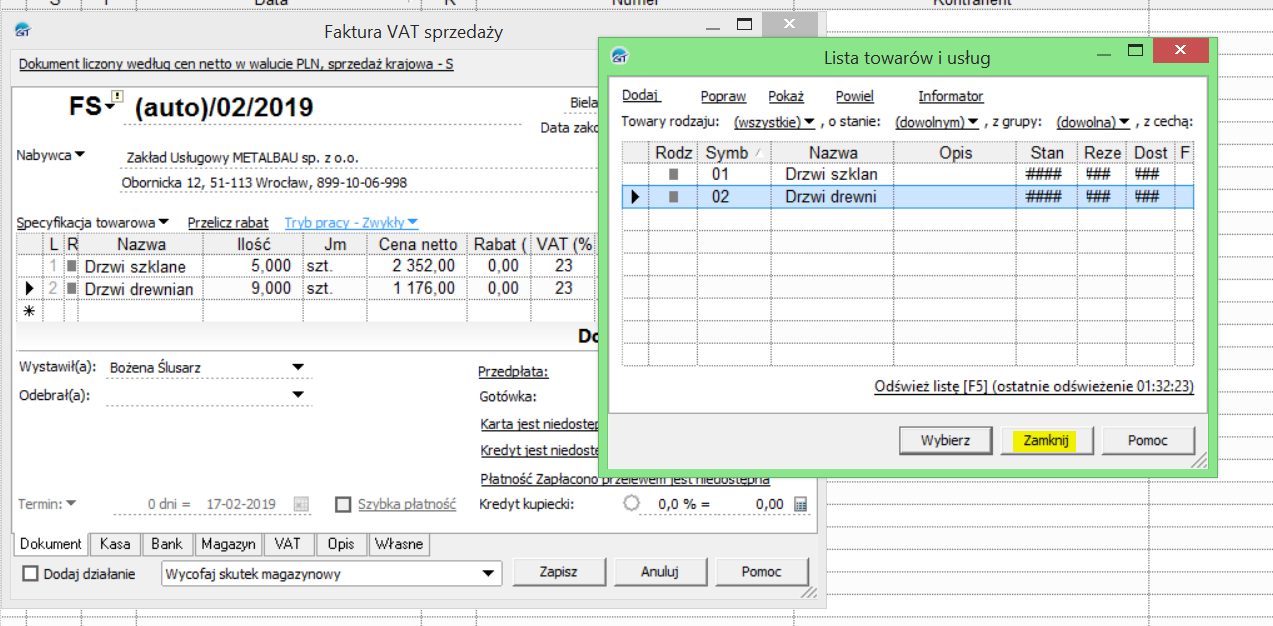
Task: Click the Zapisz button
Action: pos(559,572)
